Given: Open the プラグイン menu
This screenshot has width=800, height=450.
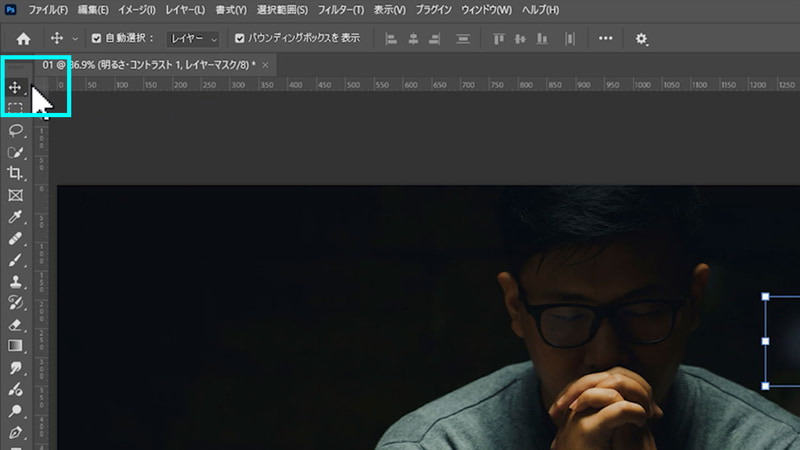Looking at the screenshot, I should 433,10.
